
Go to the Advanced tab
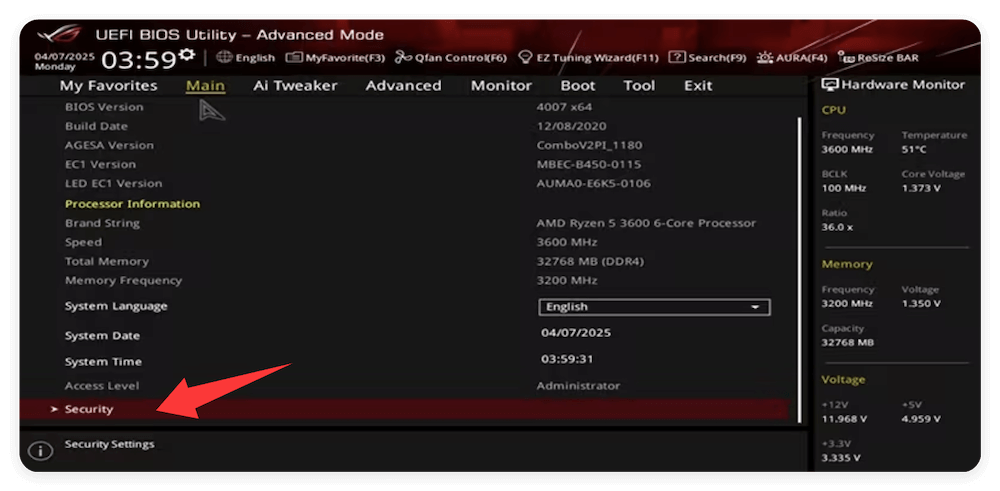(x=404, y=85)
